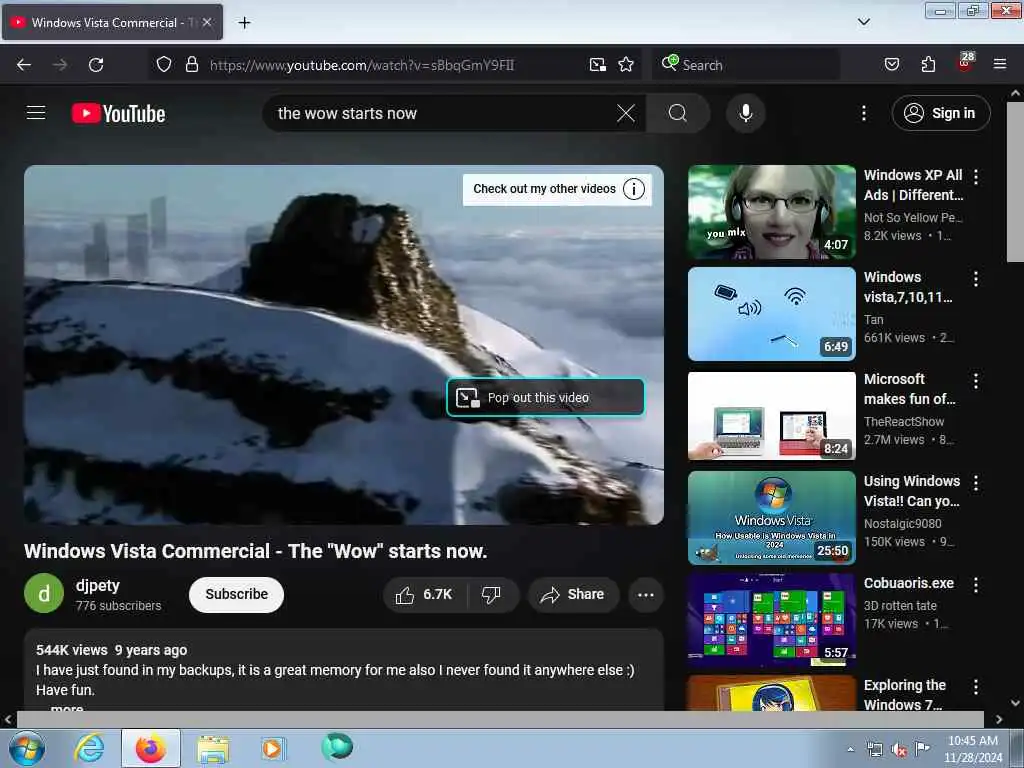Viewport: 1024px width, 768px height.
Task: Open the djpety channel avatar
Action: [44, 594]
